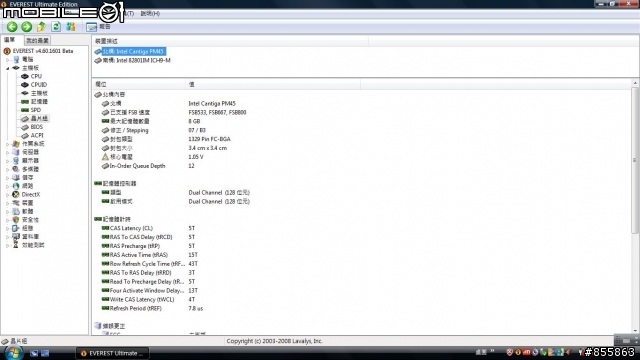Select the 南橋: Intel 82801IM ICH9-M device row
Screen dimensions: 640x360
pos(133,60)
